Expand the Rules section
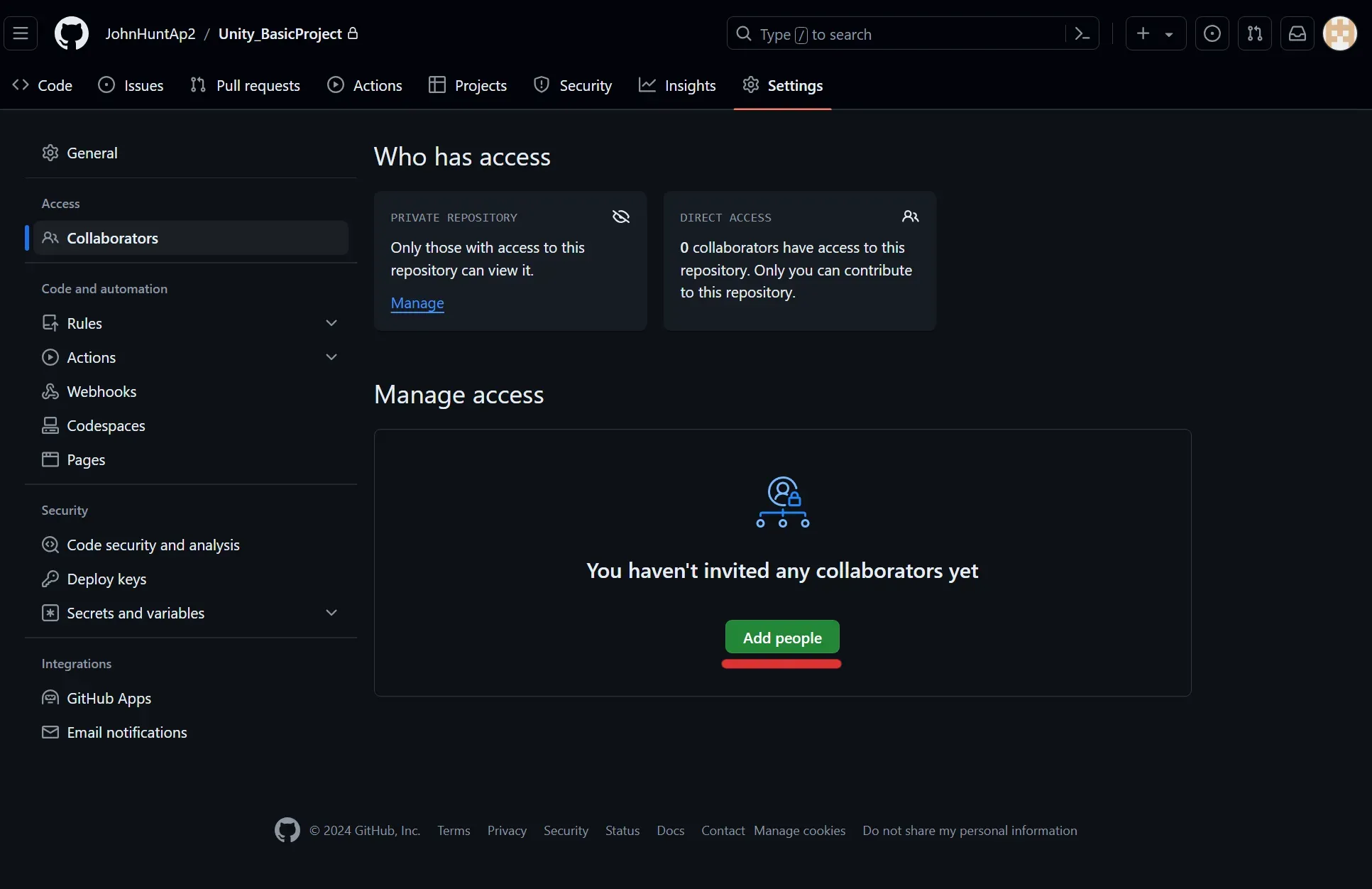 [x=331, y=322]
